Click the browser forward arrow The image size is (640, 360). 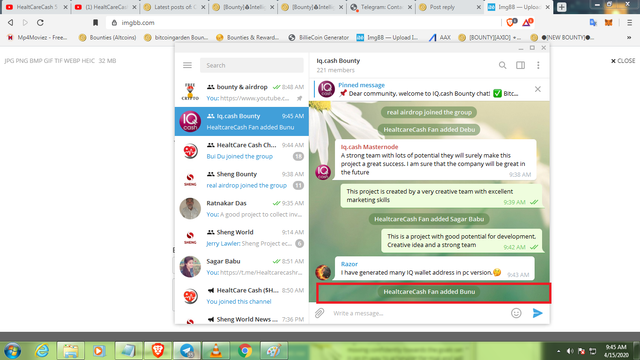point(25,22)
